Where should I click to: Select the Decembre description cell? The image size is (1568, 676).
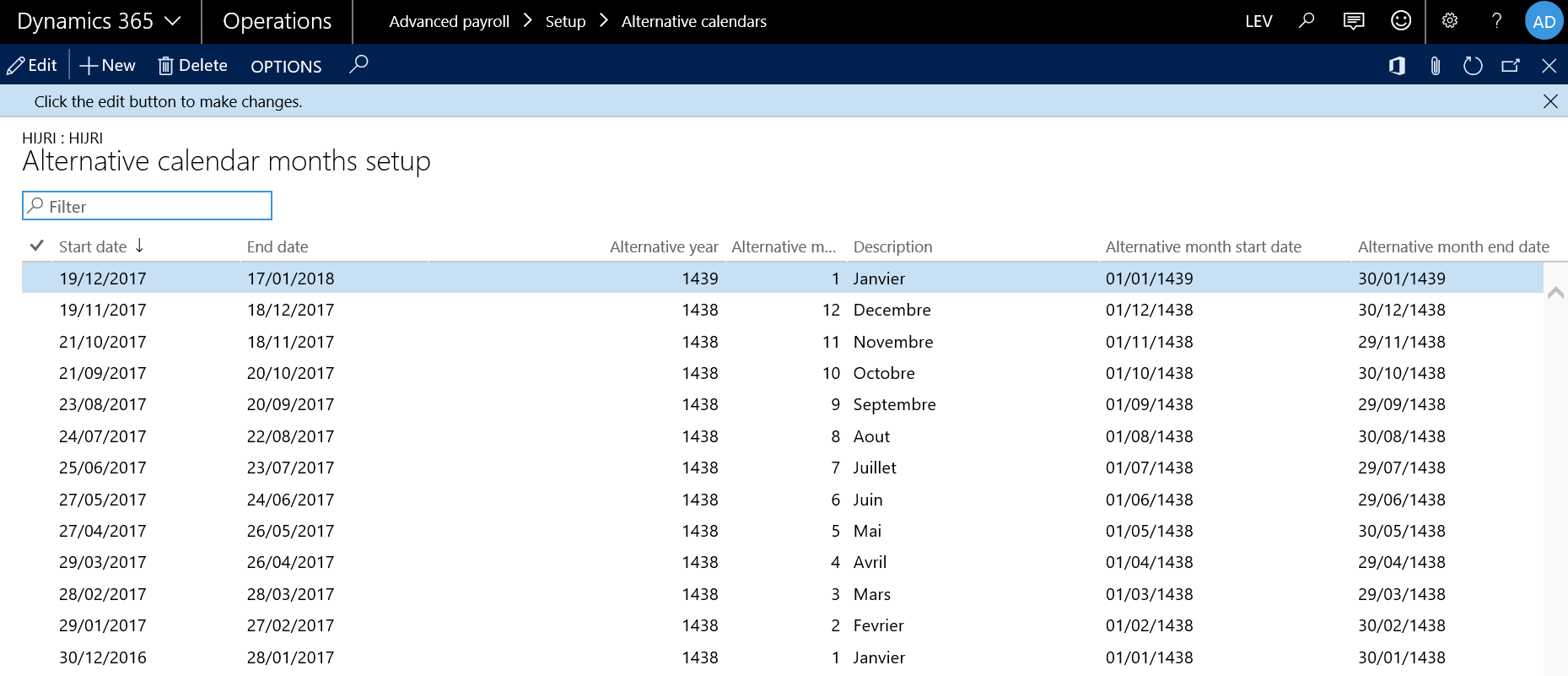892,310
